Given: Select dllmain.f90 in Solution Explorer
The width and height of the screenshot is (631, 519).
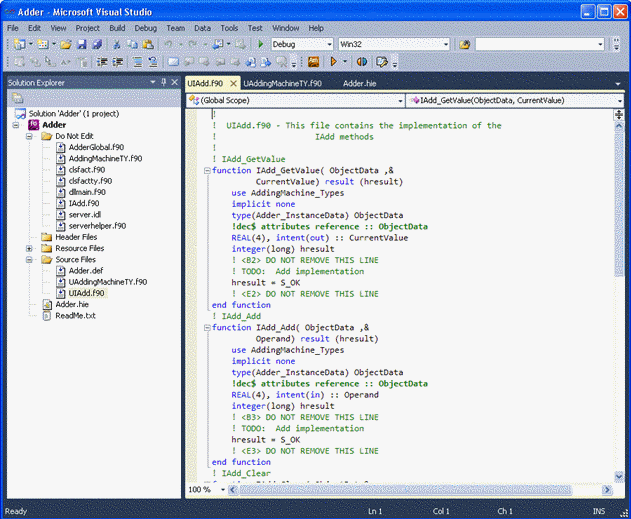Looking at the screenshot, I should coord(87,192).
